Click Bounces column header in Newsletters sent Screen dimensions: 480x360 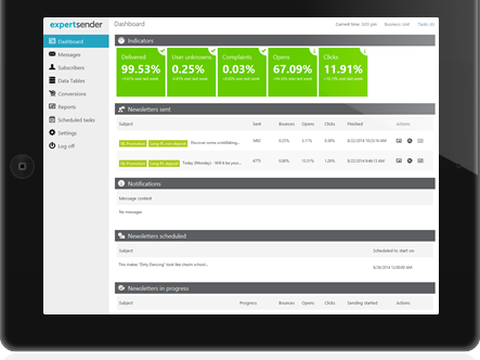pos(287,124)
